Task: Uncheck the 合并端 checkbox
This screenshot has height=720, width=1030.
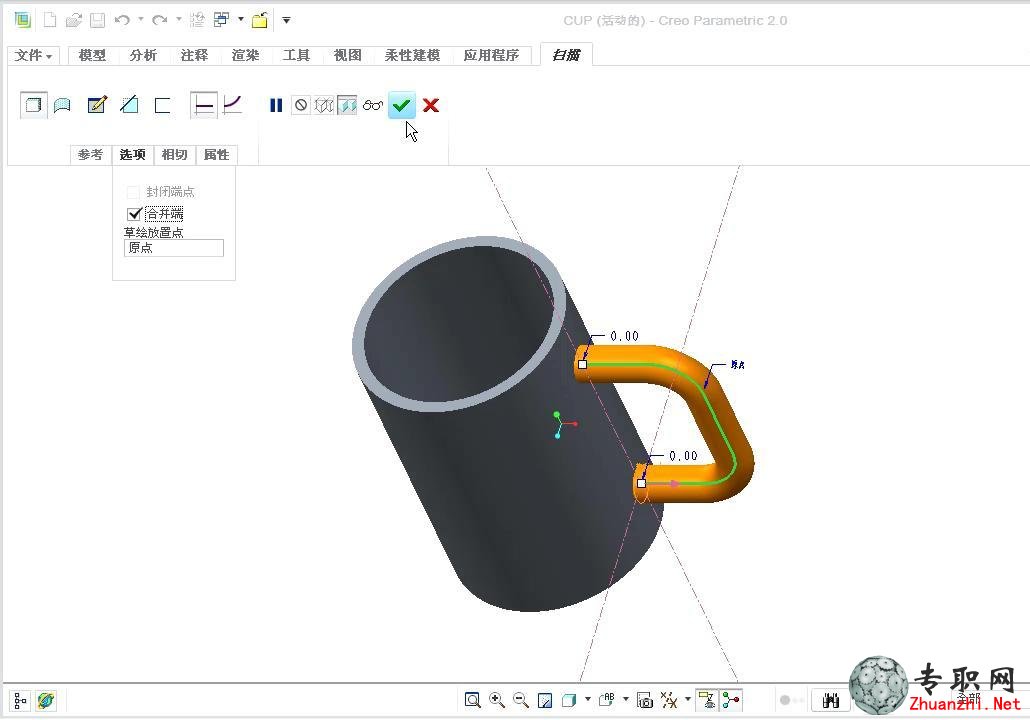Action: click(x=135, y=214)
